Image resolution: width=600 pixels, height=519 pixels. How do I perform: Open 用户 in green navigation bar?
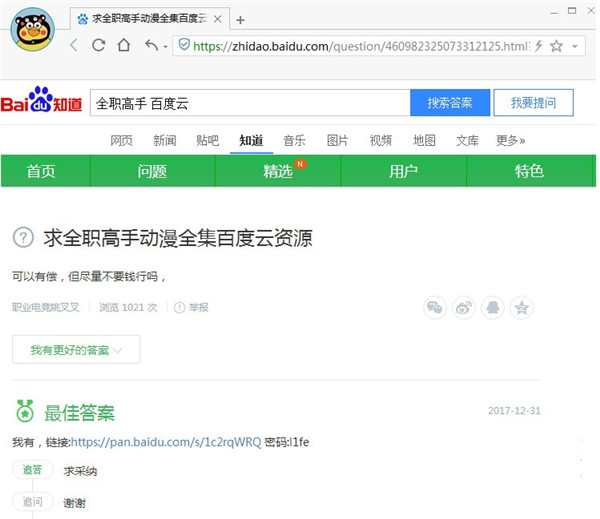pyautogui.click(x=404, y=171)
